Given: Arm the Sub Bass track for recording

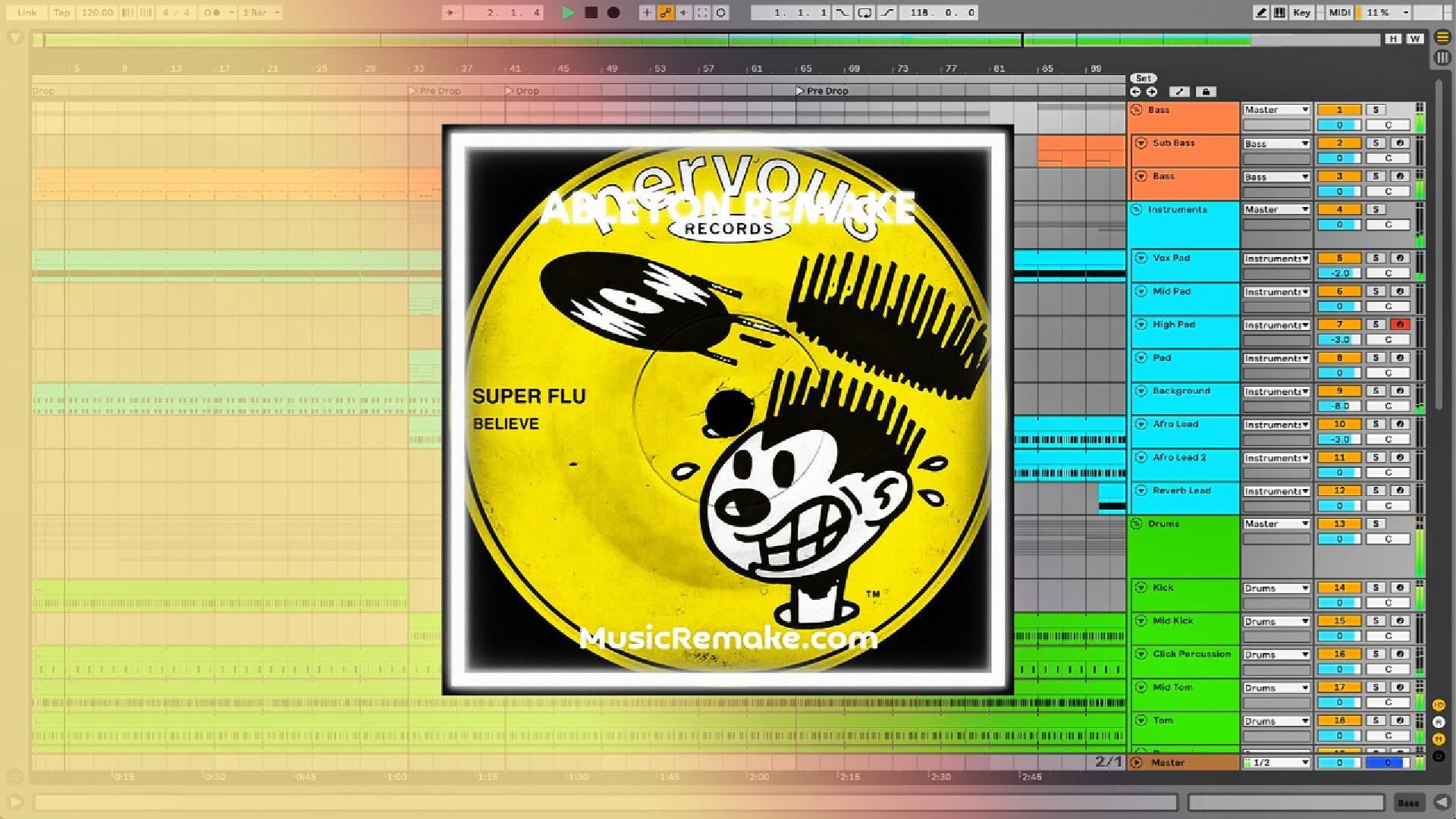Looking at the screenshot, I should [x=1400, y=143].
